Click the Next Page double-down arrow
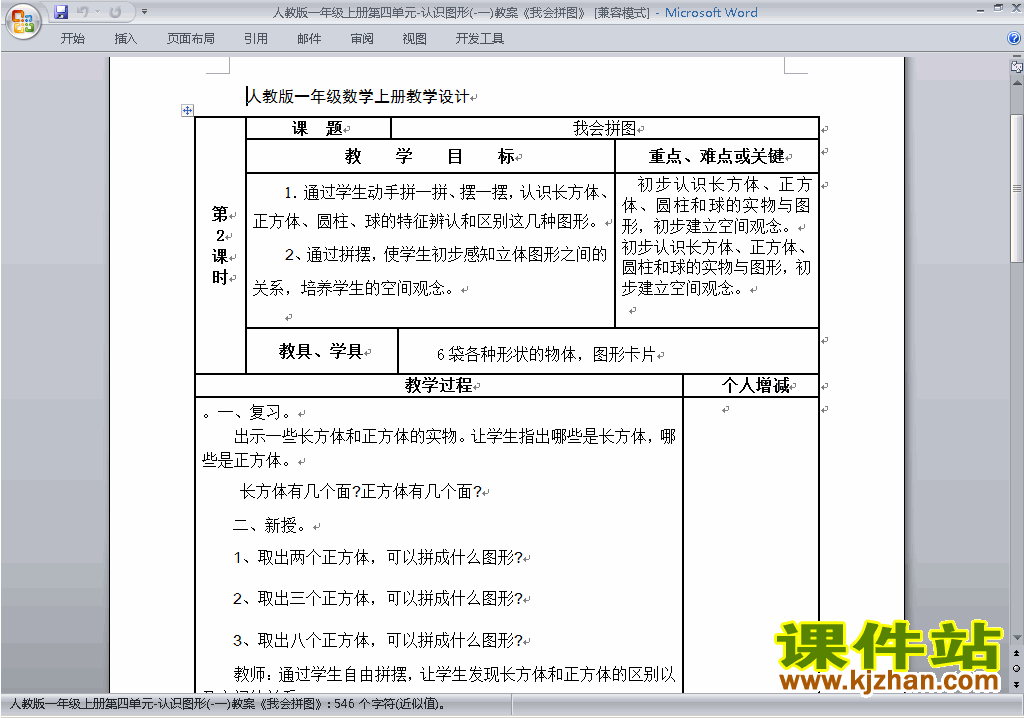Screen dimensions: 1024x718 point(1017,684)
